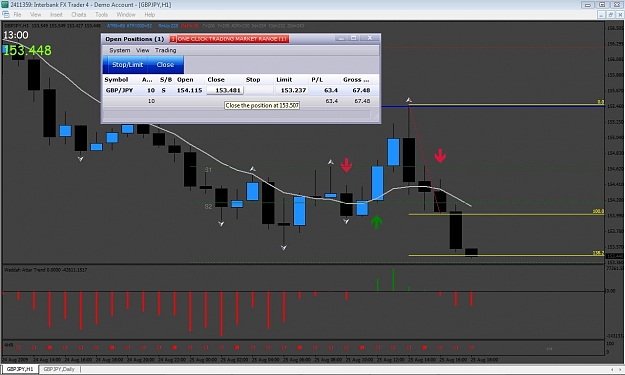The width and height of the screenshot is (625, 375).
Task: Click the small red icon before One Click Trading
Action: point(173,39)
